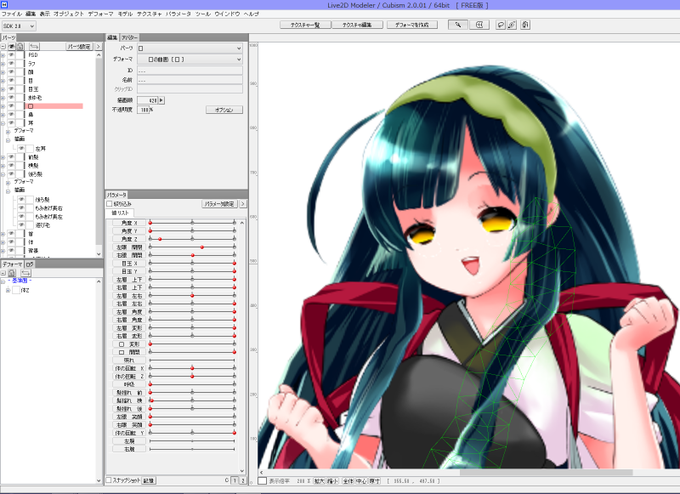Click the minus icon in deformer panel header

click(x=3, y=273)
